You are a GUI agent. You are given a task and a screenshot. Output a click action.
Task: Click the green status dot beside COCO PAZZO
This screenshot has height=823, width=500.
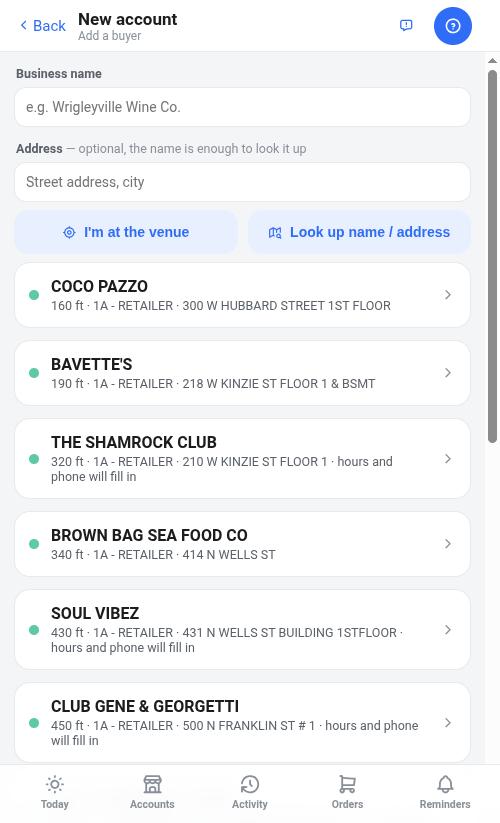34,295
